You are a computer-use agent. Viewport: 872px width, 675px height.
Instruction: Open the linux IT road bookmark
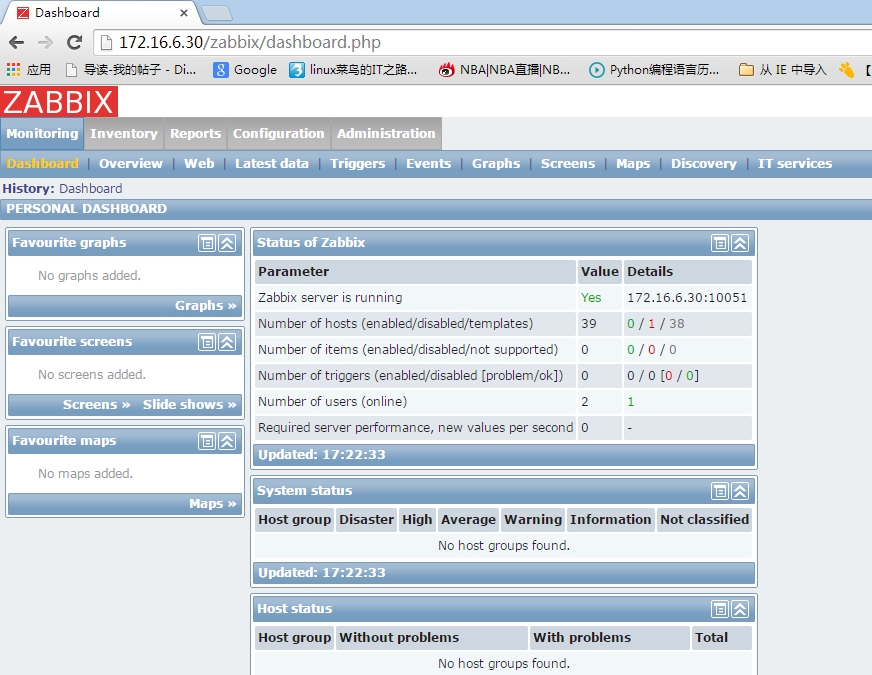tap(353, 70)
